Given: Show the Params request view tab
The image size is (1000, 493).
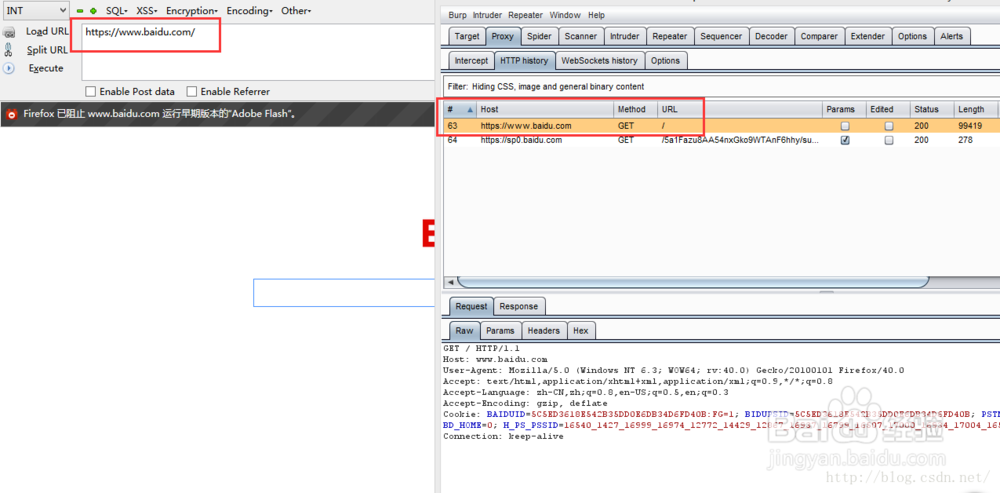Looking at the screenshot, I should tap(500, 330).
